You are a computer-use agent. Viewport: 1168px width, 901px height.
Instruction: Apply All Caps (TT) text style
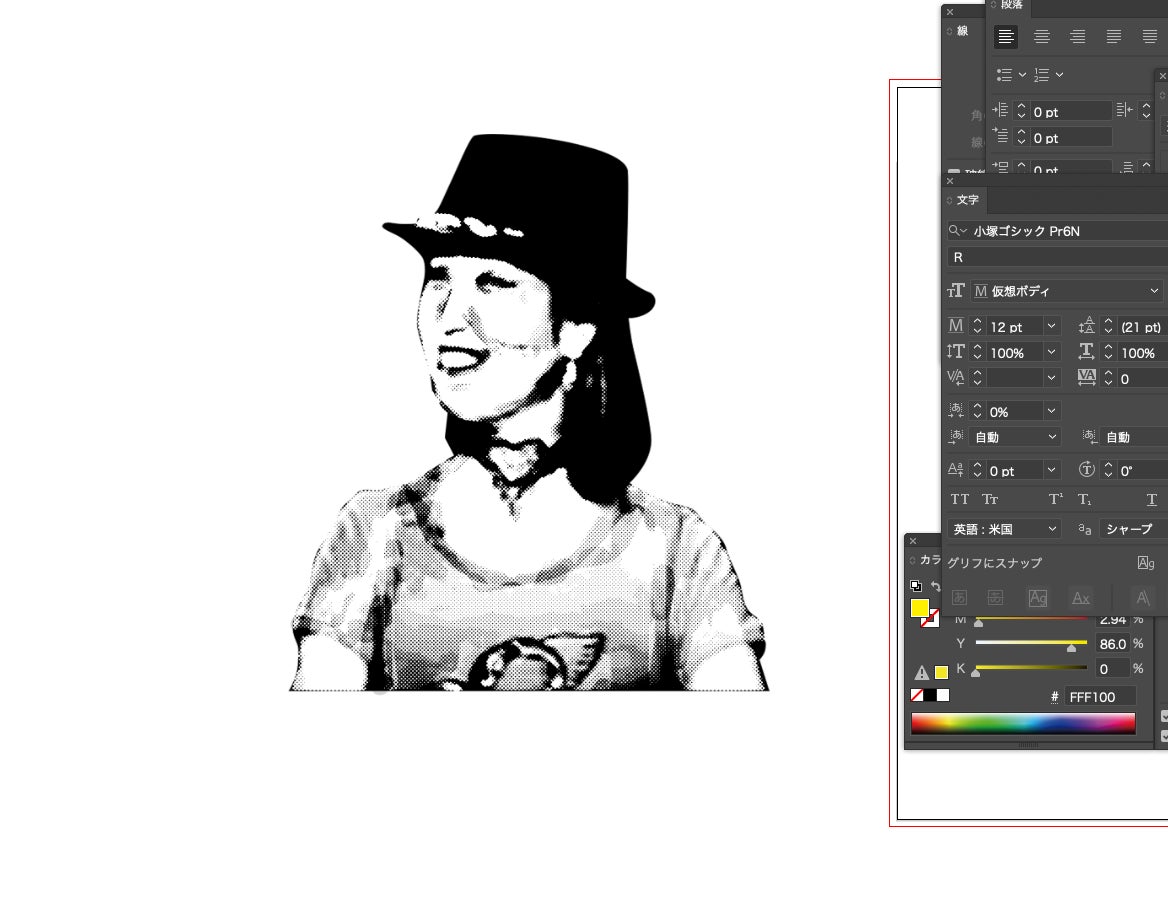[x=960, y=500]
